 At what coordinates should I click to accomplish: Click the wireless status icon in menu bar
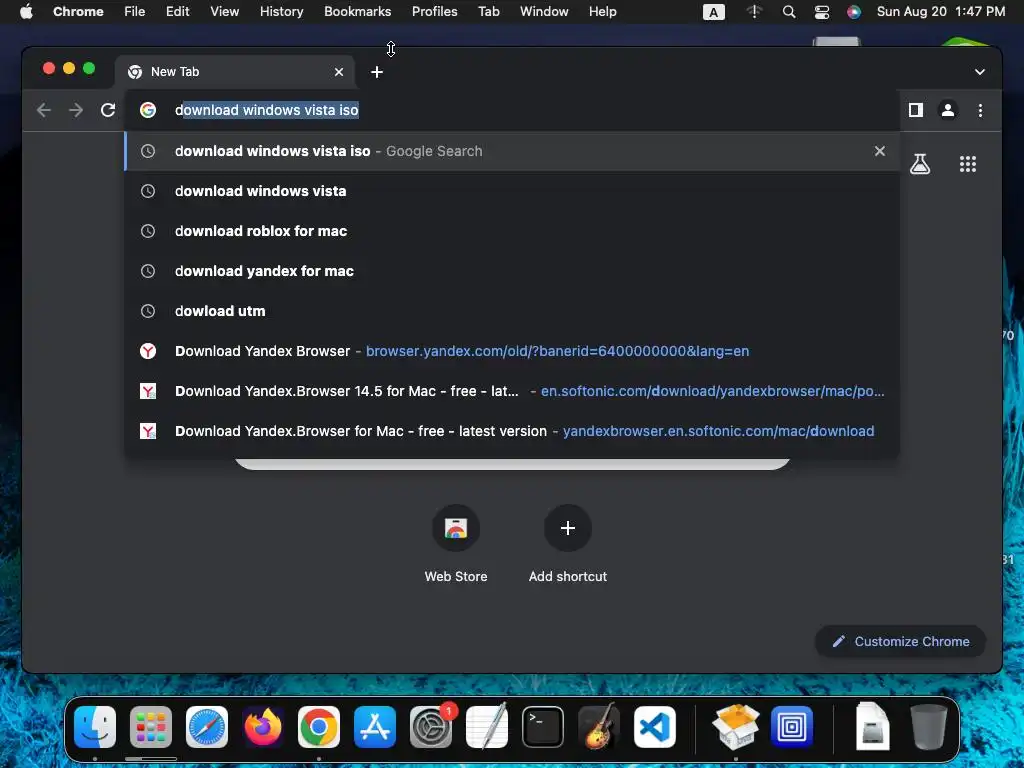pos(755,12)
